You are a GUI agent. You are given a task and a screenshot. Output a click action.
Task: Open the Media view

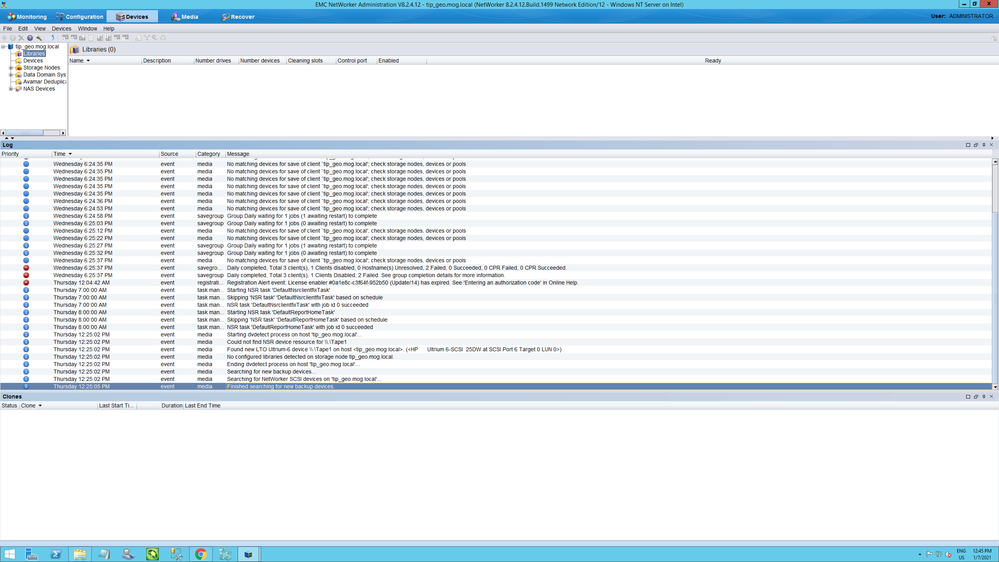point(185,17)
